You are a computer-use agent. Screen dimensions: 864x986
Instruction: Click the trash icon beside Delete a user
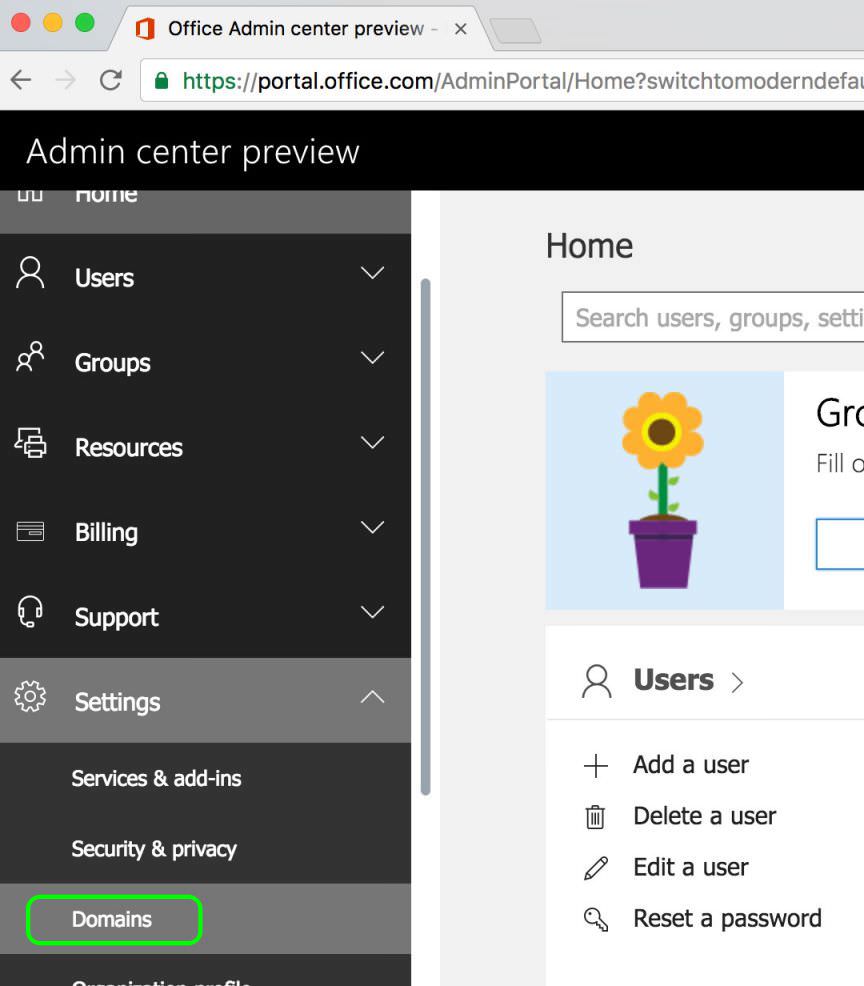pyautogui.click(x=595, y=817)
